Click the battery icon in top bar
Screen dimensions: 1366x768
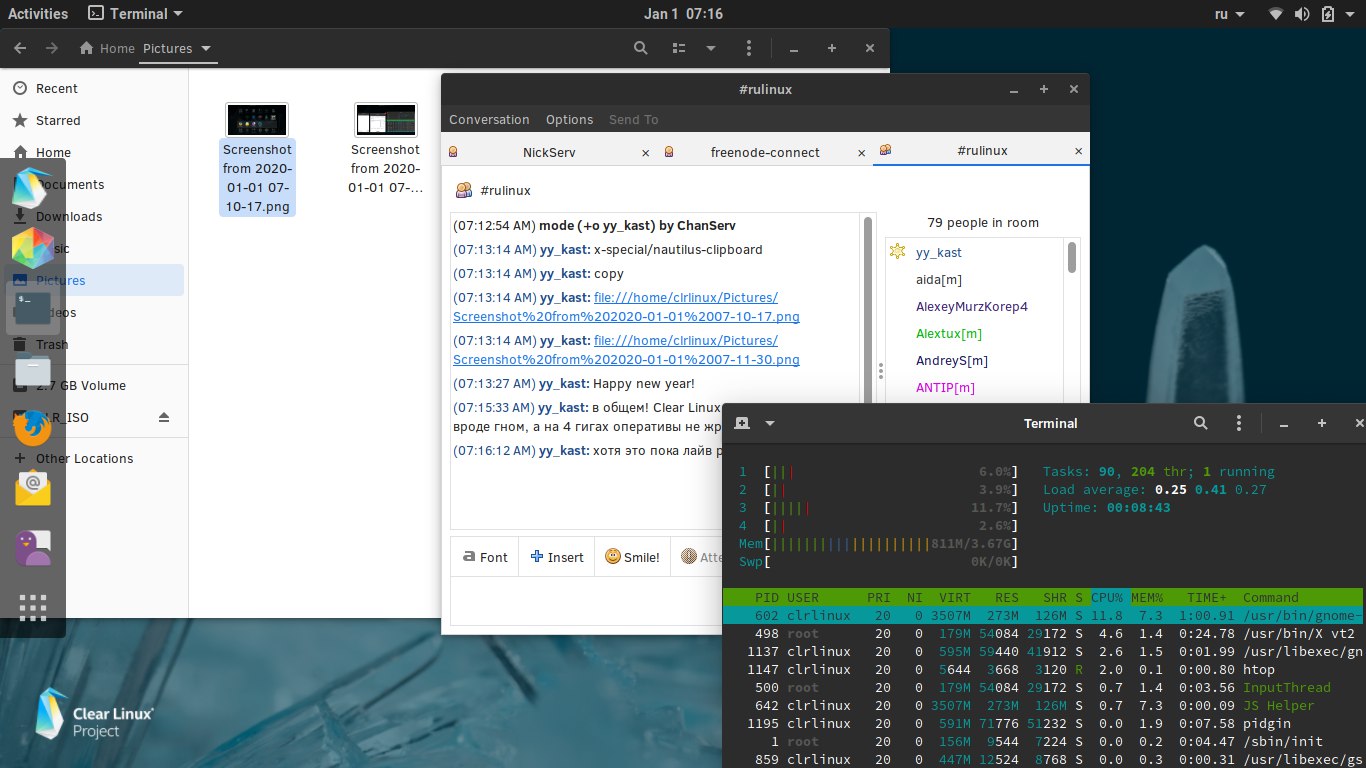(x=1327, y=14)
